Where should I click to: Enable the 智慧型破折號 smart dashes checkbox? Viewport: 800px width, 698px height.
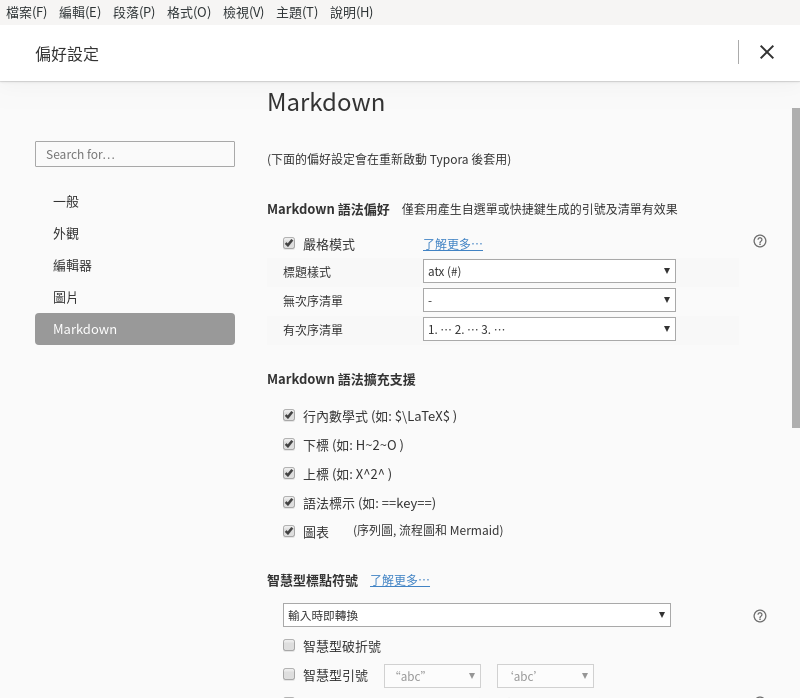289,645
